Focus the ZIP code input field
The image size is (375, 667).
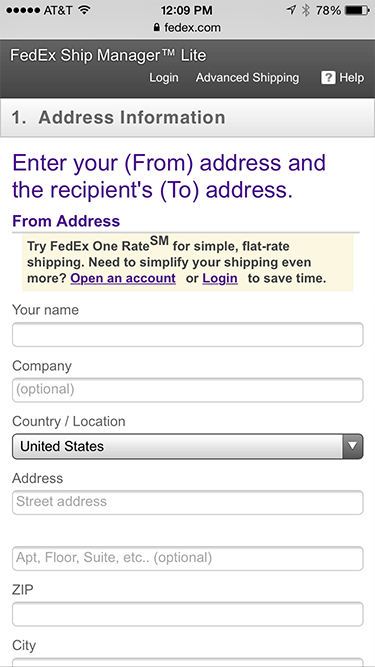(x=188, y=614)
